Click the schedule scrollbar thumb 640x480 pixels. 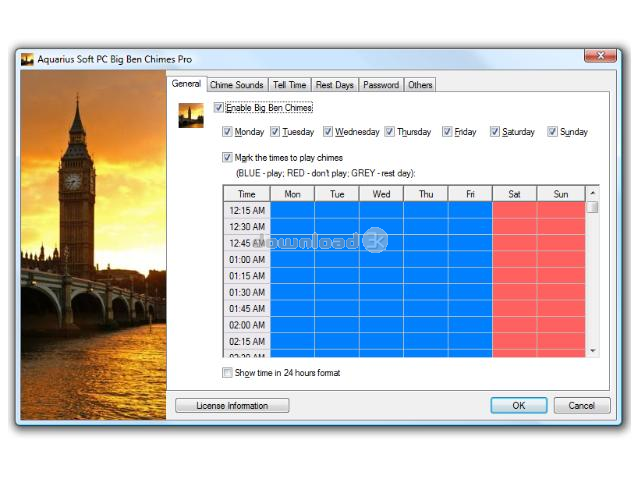coord(593,207)
